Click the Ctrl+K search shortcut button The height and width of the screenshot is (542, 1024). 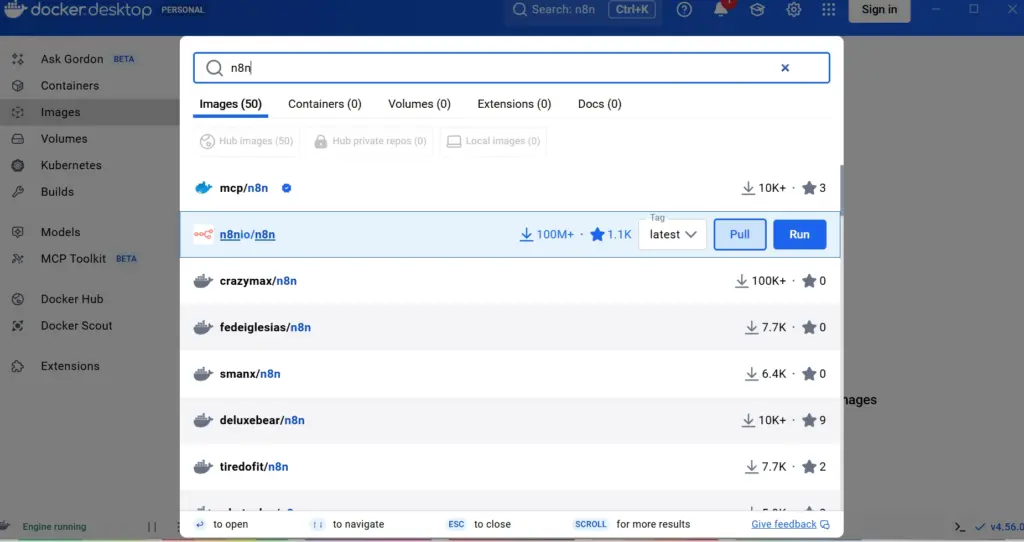pyautogui.click(x=632, y=10)
